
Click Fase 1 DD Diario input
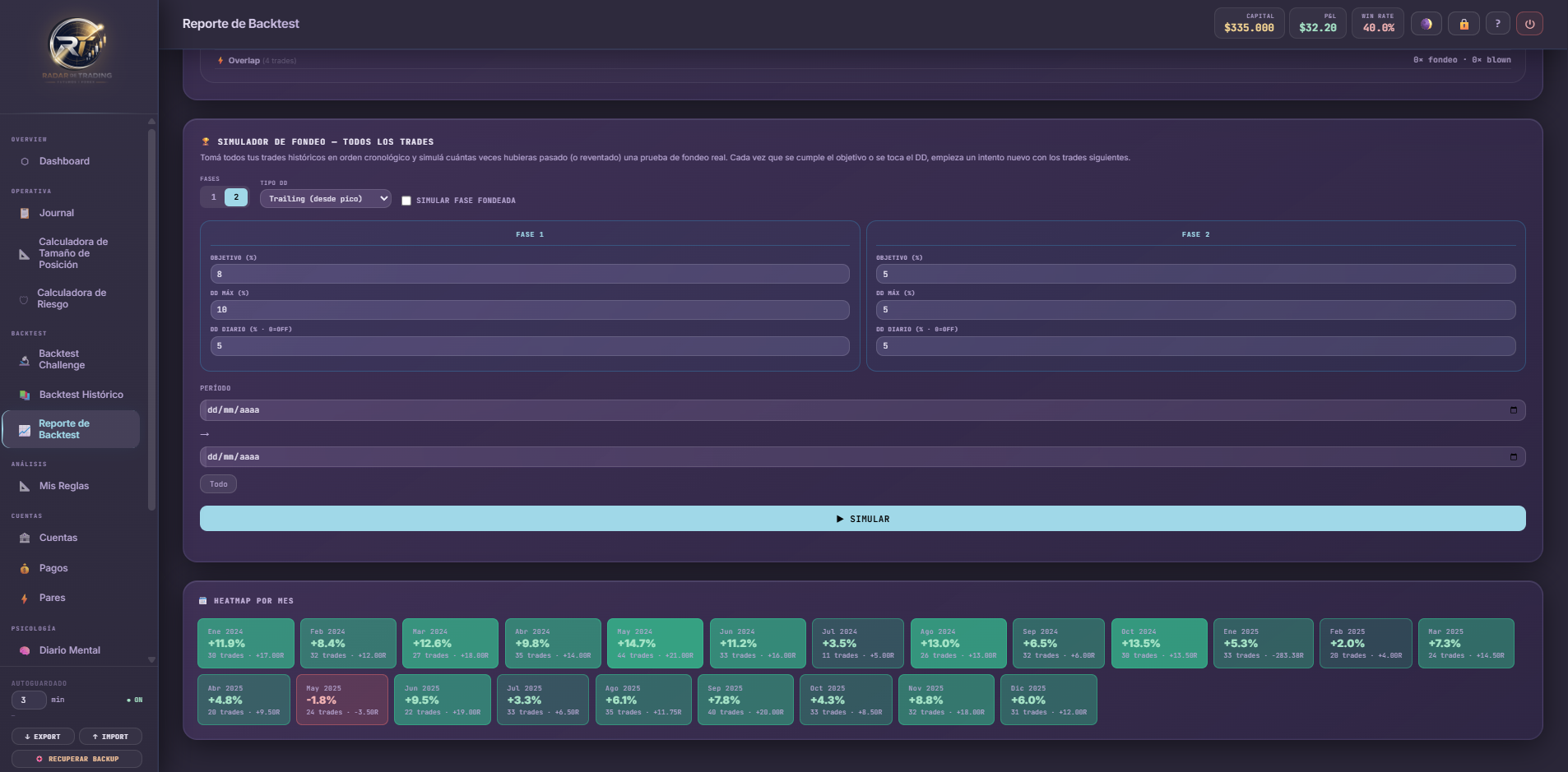(530, 346)
